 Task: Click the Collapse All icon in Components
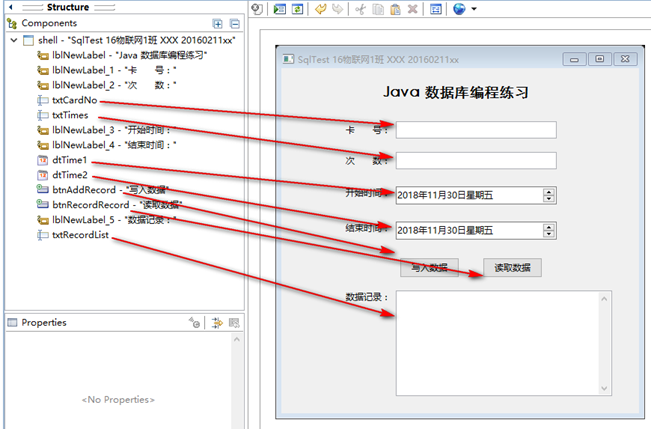pos(235,24)
